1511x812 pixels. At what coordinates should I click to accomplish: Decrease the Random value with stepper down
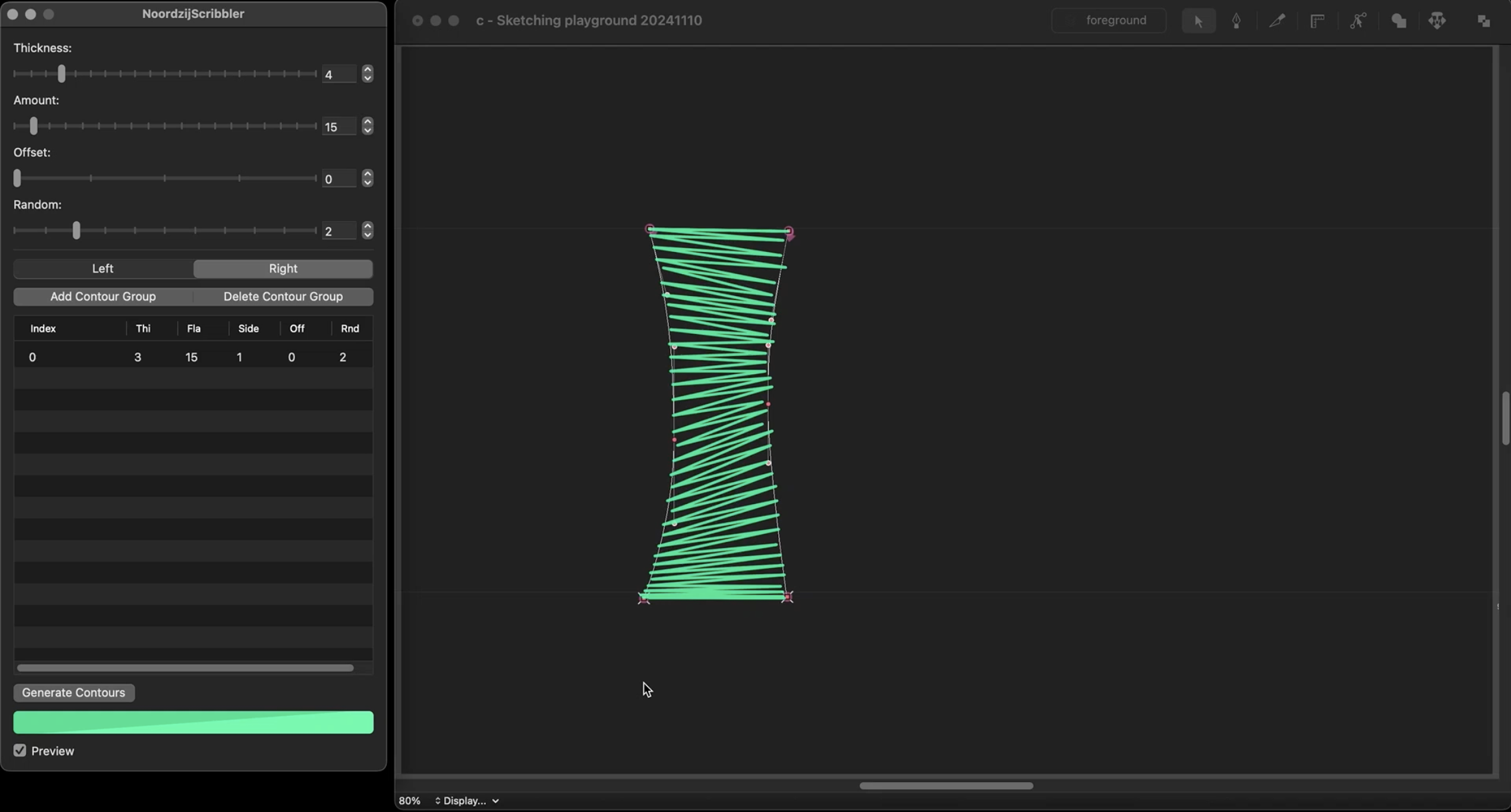point(367,235)
